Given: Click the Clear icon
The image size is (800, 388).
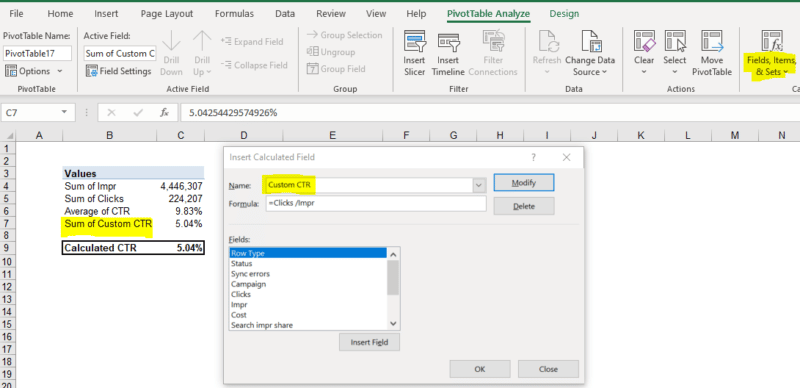Looking at the screenshot, I should [x=644, y=41].
